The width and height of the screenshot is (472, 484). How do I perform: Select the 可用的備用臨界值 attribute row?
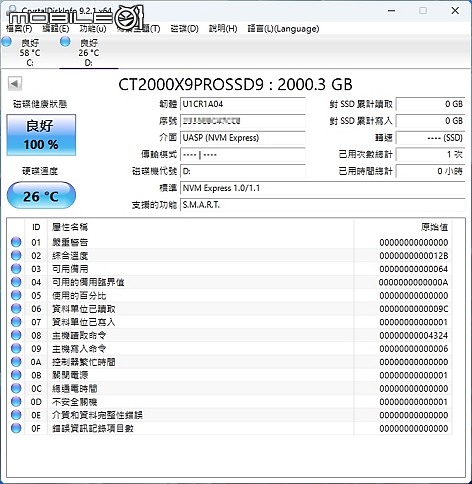pos(230,282)
